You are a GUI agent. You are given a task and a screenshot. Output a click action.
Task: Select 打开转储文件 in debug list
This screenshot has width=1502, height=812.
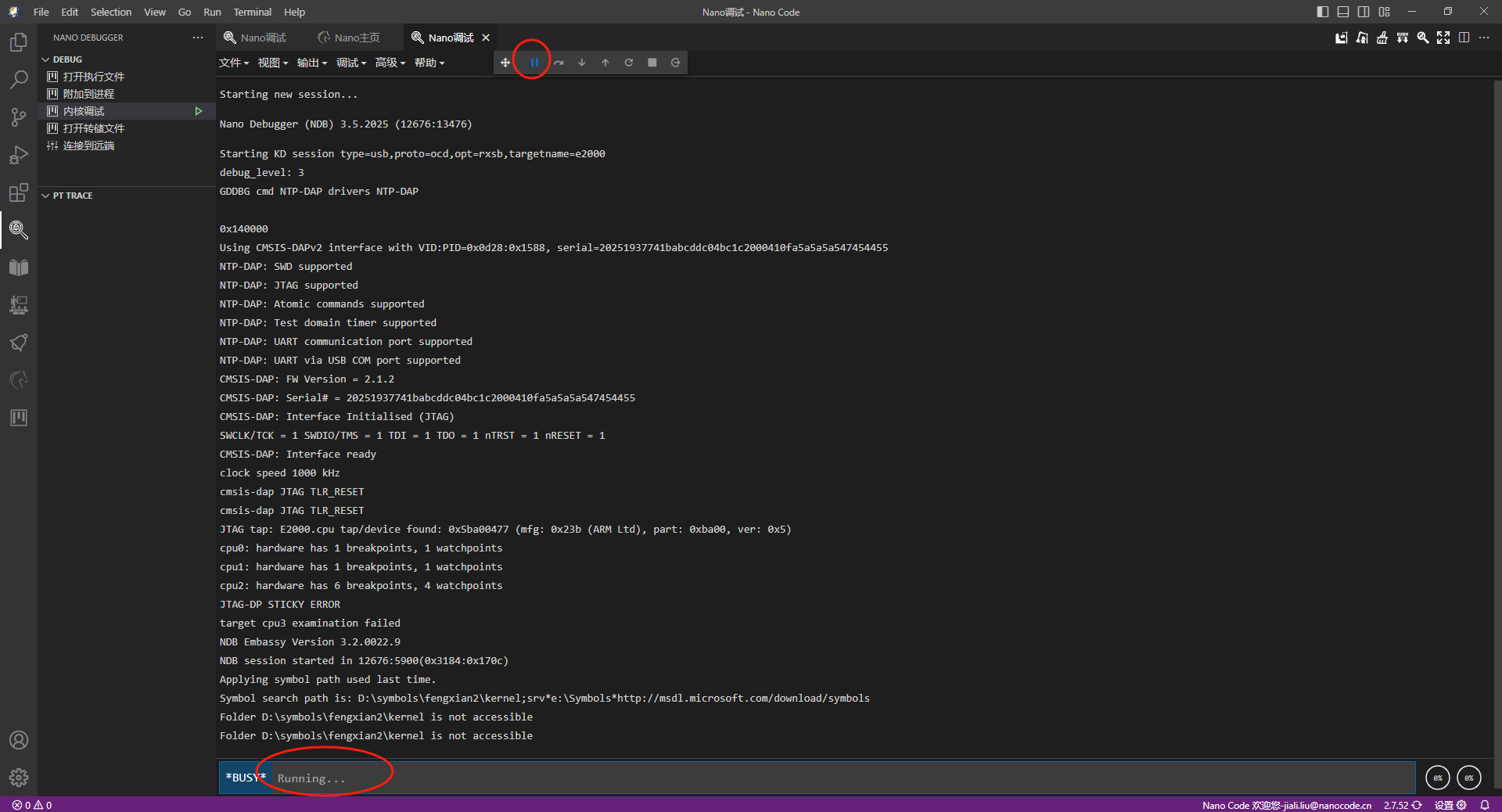point(125,128)
